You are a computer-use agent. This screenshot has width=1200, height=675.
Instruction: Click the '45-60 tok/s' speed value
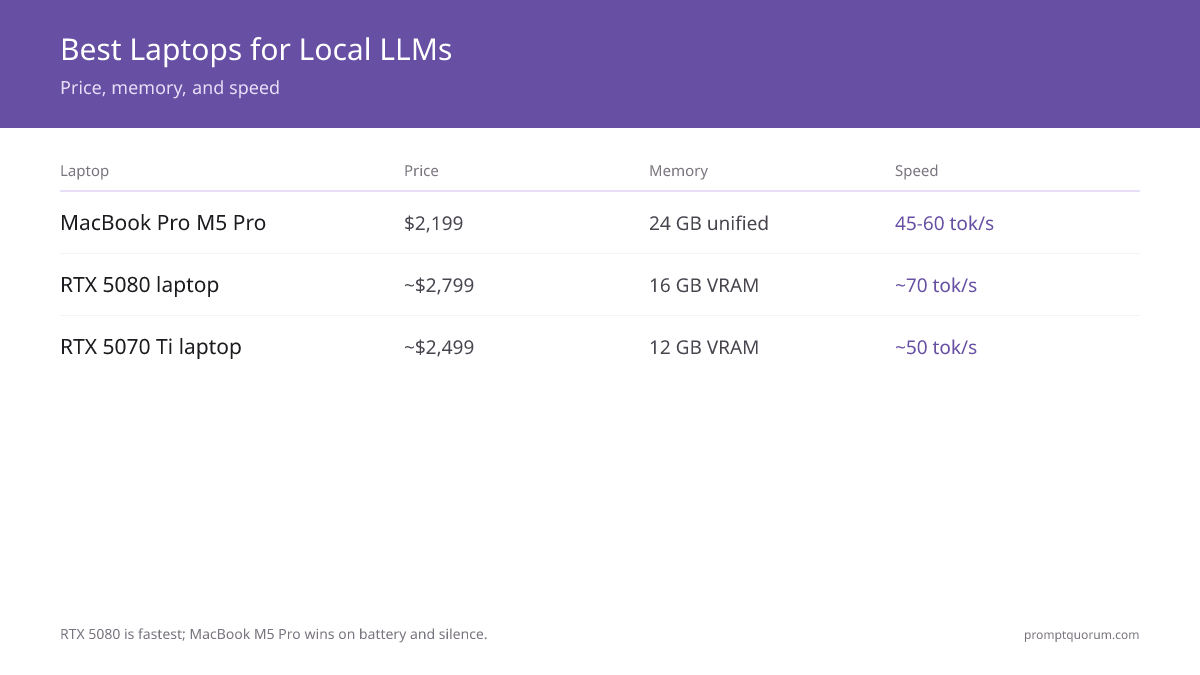(944, 223)
